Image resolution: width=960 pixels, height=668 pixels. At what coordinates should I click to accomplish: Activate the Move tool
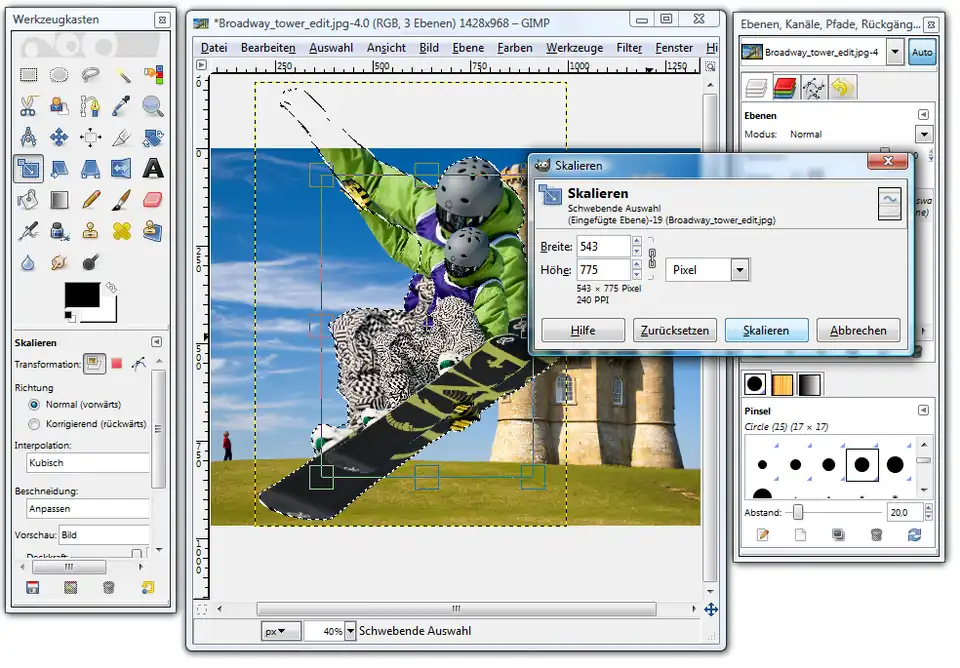(x=59, y=137)
